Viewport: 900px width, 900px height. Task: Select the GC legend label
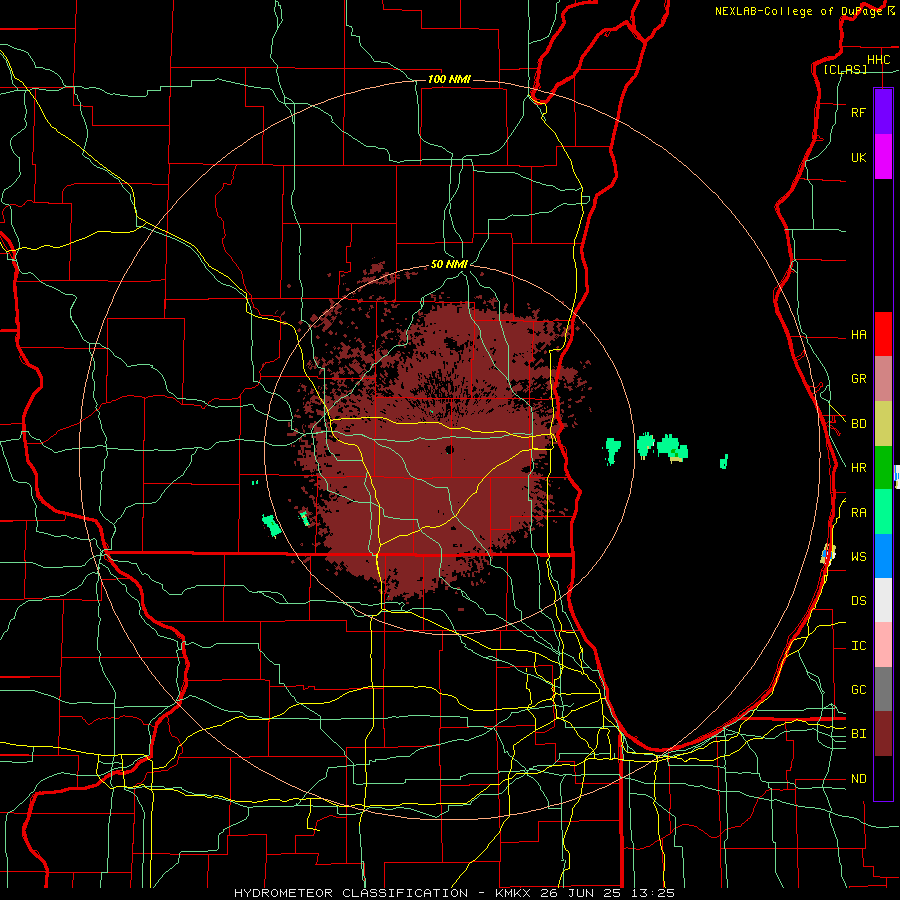858,689
